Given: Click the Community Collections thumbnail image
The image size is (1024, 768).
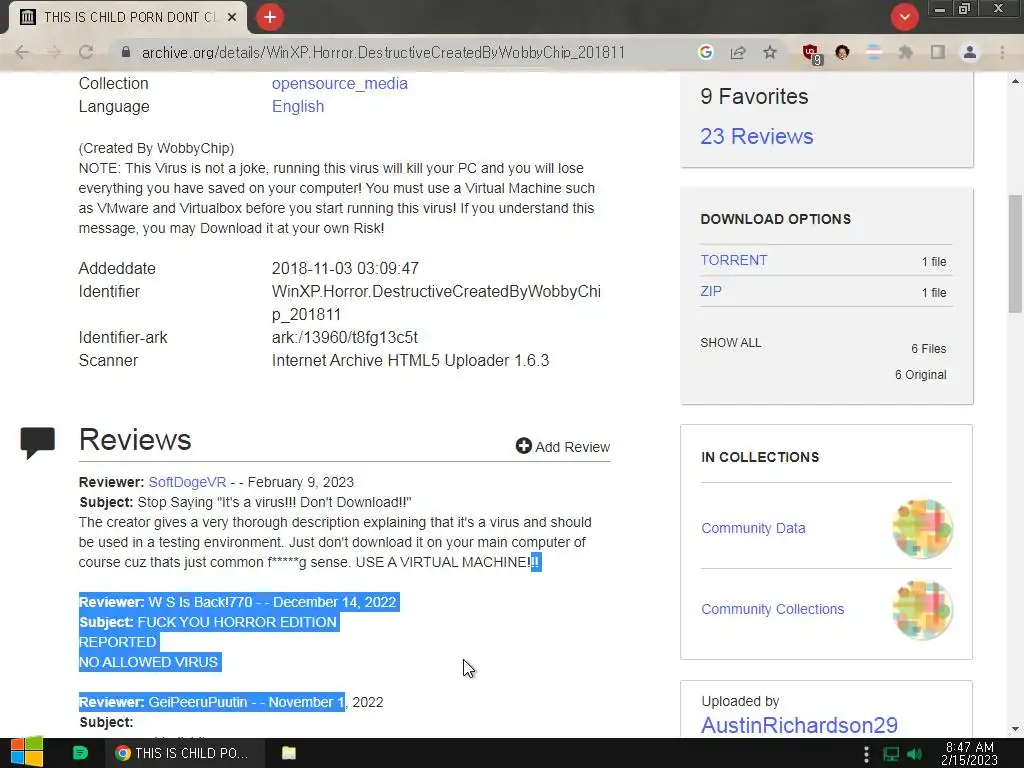Looking at the screenshot, I should [922, 609].
